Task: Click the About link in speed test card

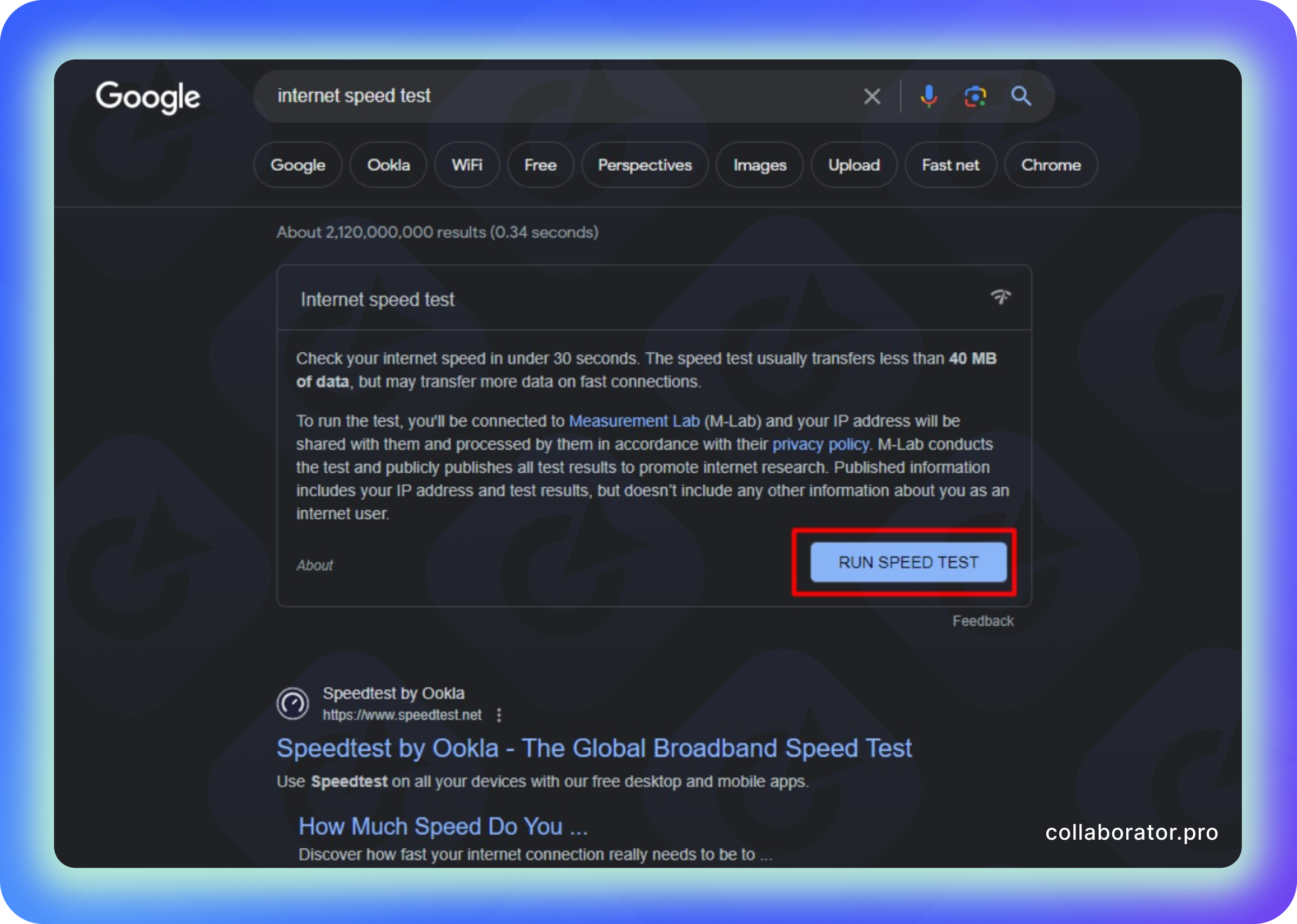Action: (315, 565)
